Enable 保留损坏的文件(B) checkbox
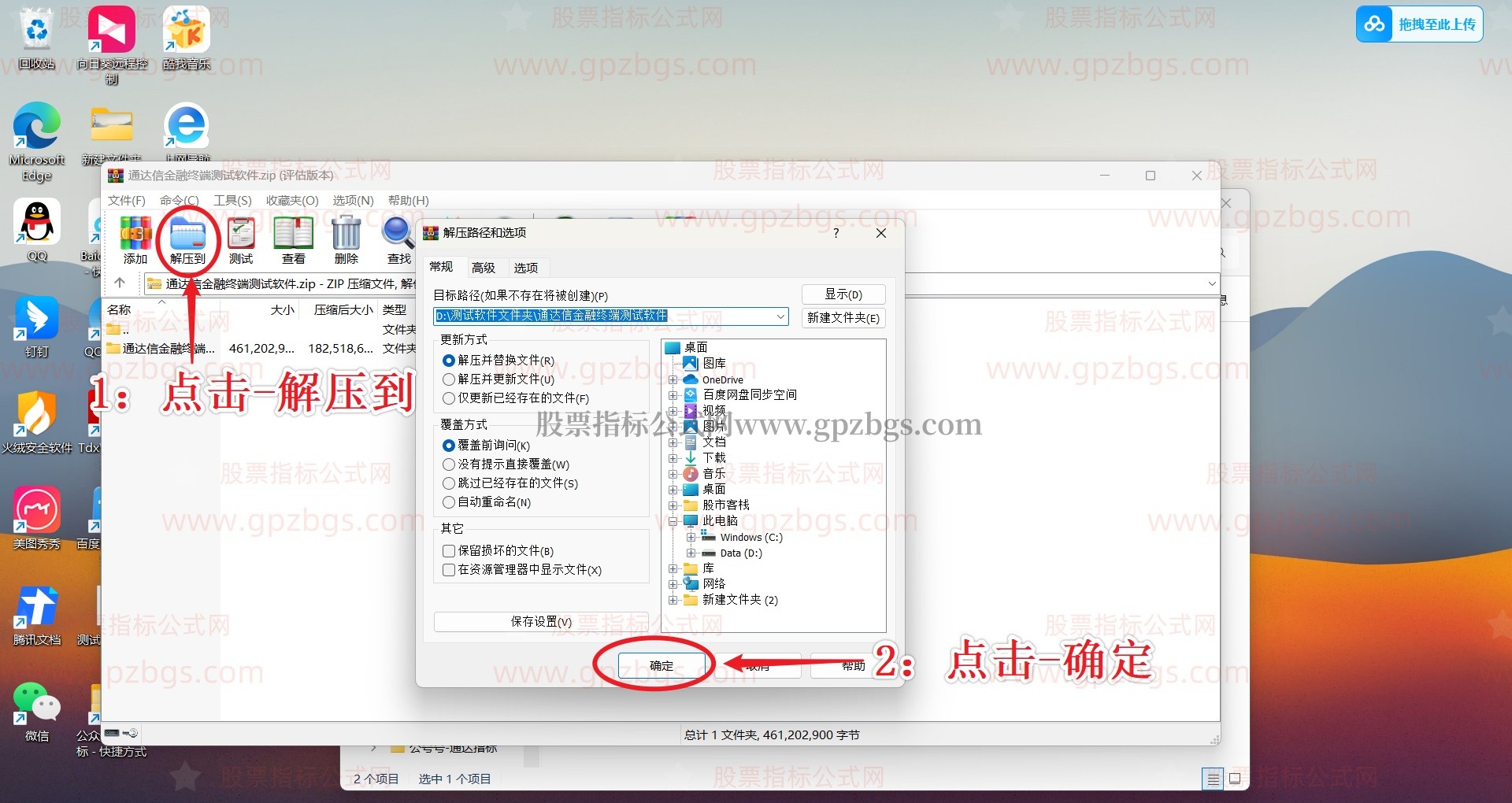The height and width of the screenshot is (803, 1512). [x=449, y=551]
